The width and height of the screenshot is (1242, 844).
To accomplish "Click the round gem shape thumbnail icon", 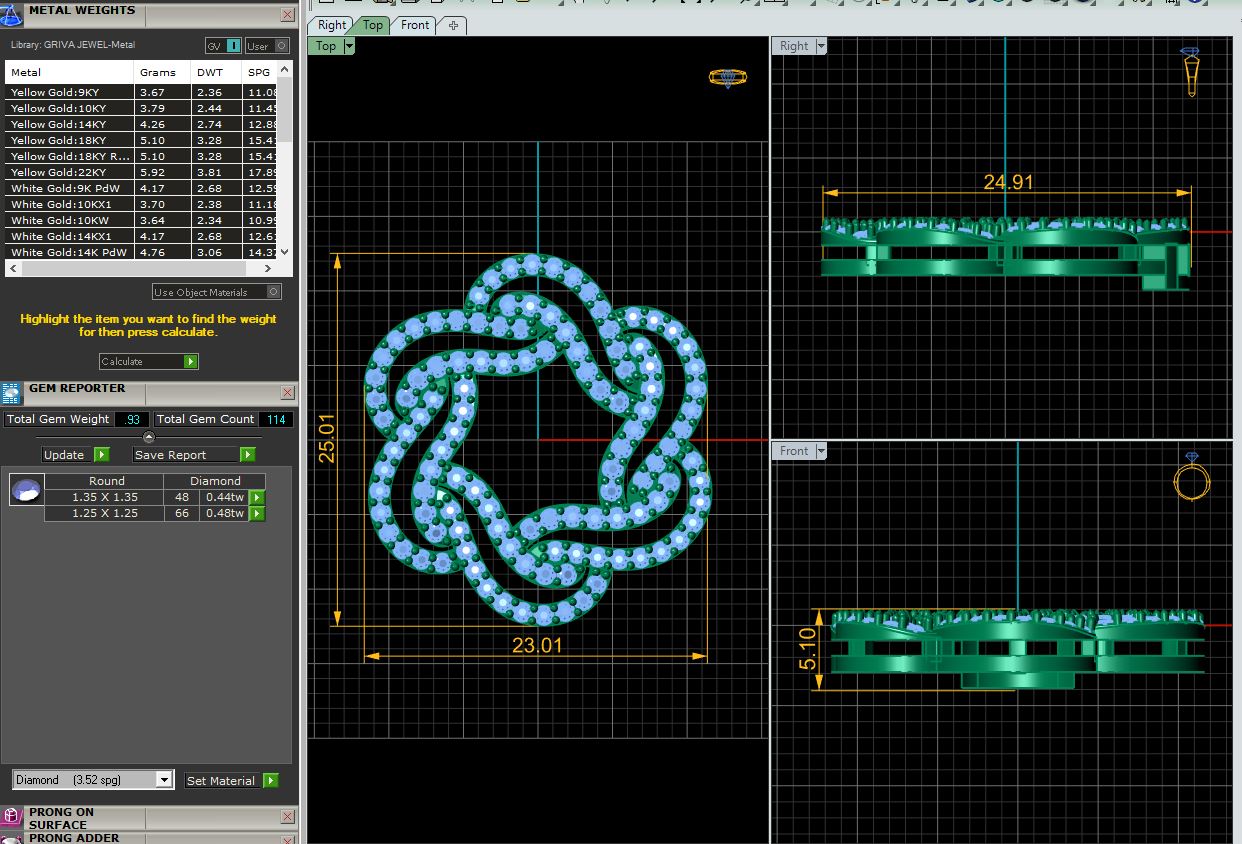I will pos(26,490).
